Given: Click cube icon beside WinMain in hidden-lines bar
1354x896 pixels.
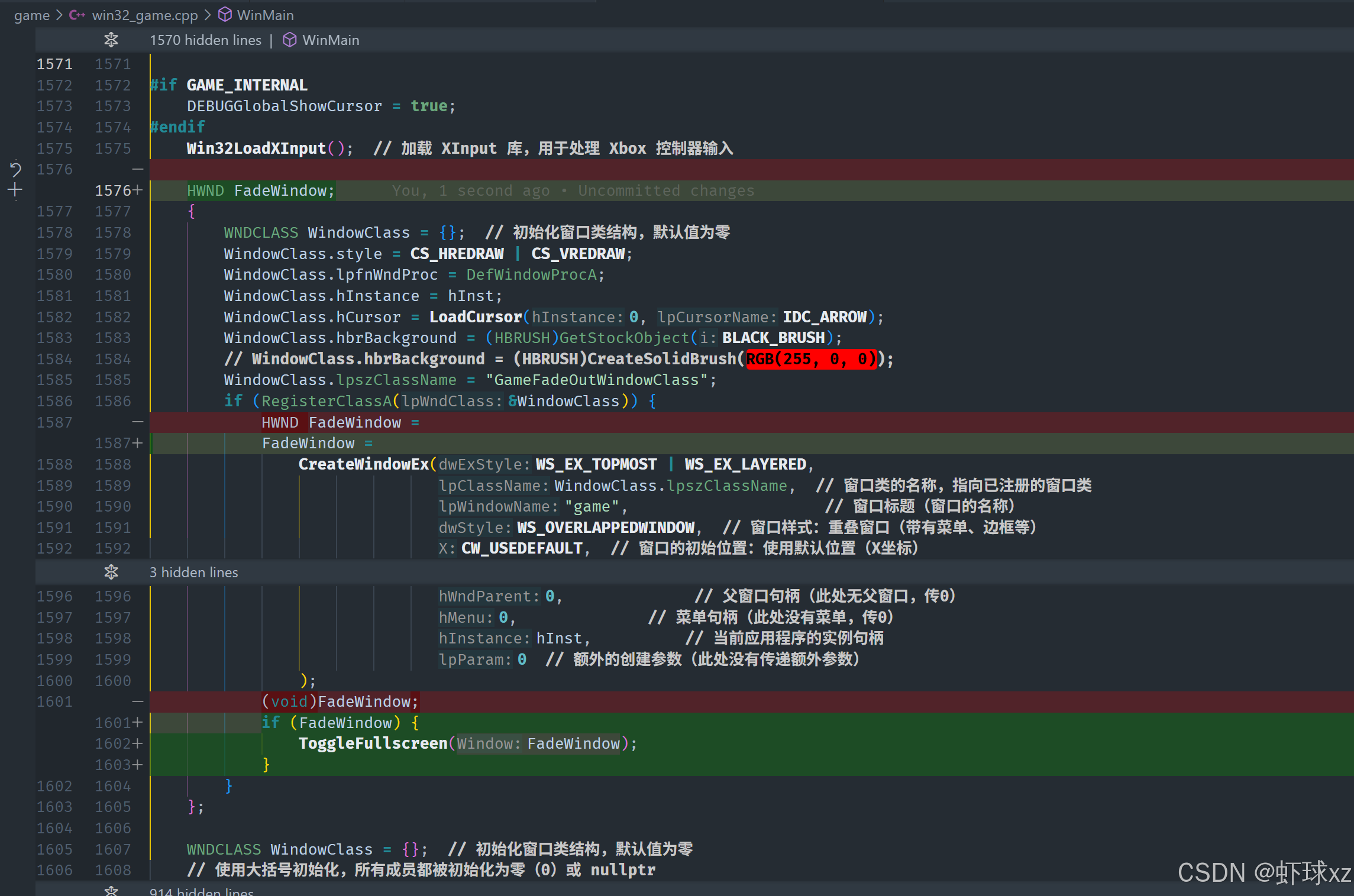Looking at the screenshot, I should coord(289,40).
